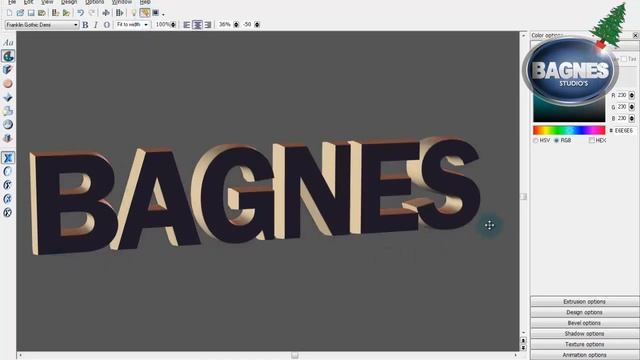Screen dimensions: 640x360
Task: Open color options icon in left toolbar
Action: [x=8, y=56]
